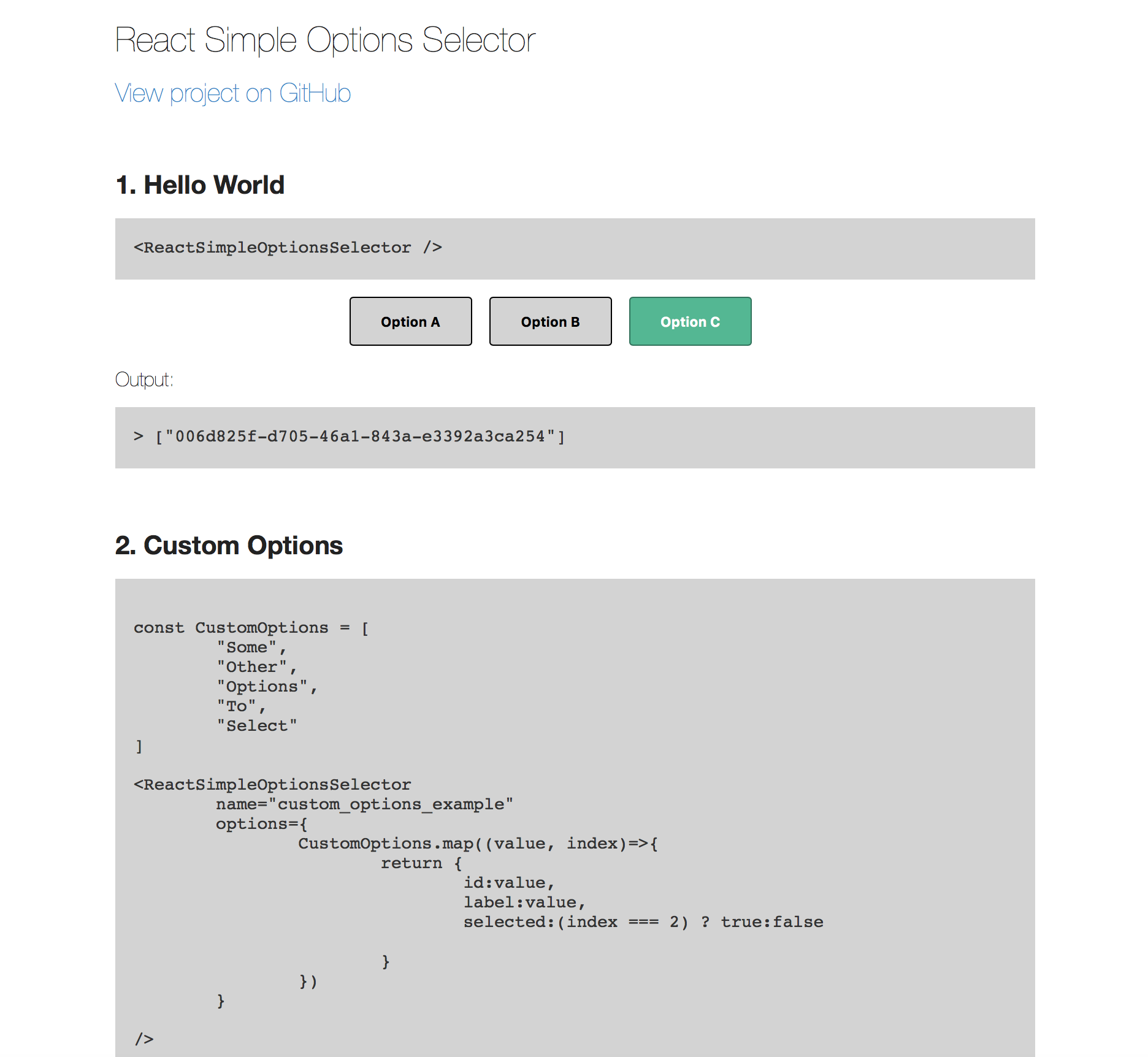Viewport: 1148px width, 1057px height.
Task: Click the Hello World section heading
Action: click(x=199, y=185)
